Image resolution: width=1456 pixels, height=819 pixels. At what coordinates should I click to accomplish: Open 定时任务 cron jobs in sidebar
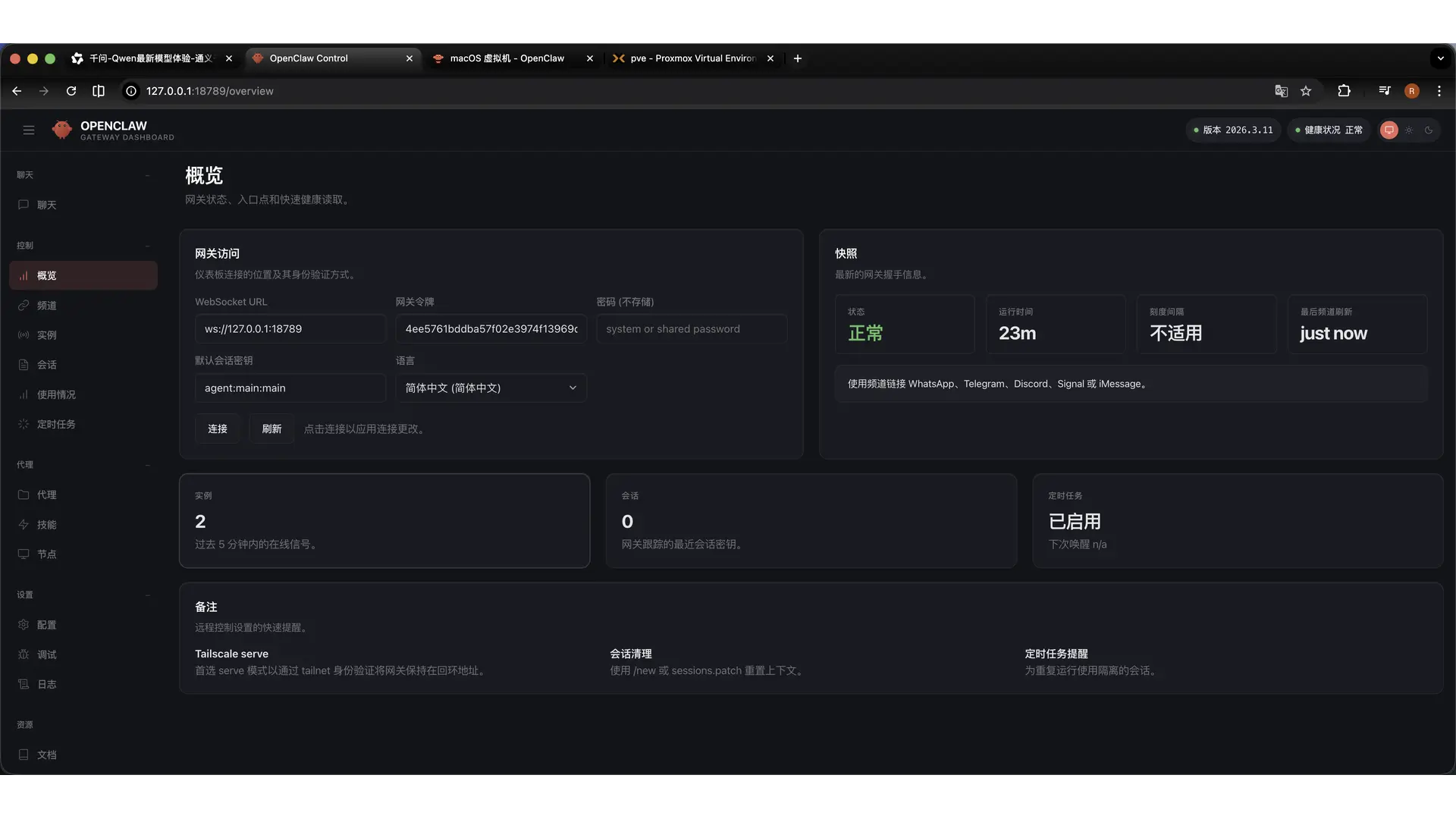(x=55, y=425)
